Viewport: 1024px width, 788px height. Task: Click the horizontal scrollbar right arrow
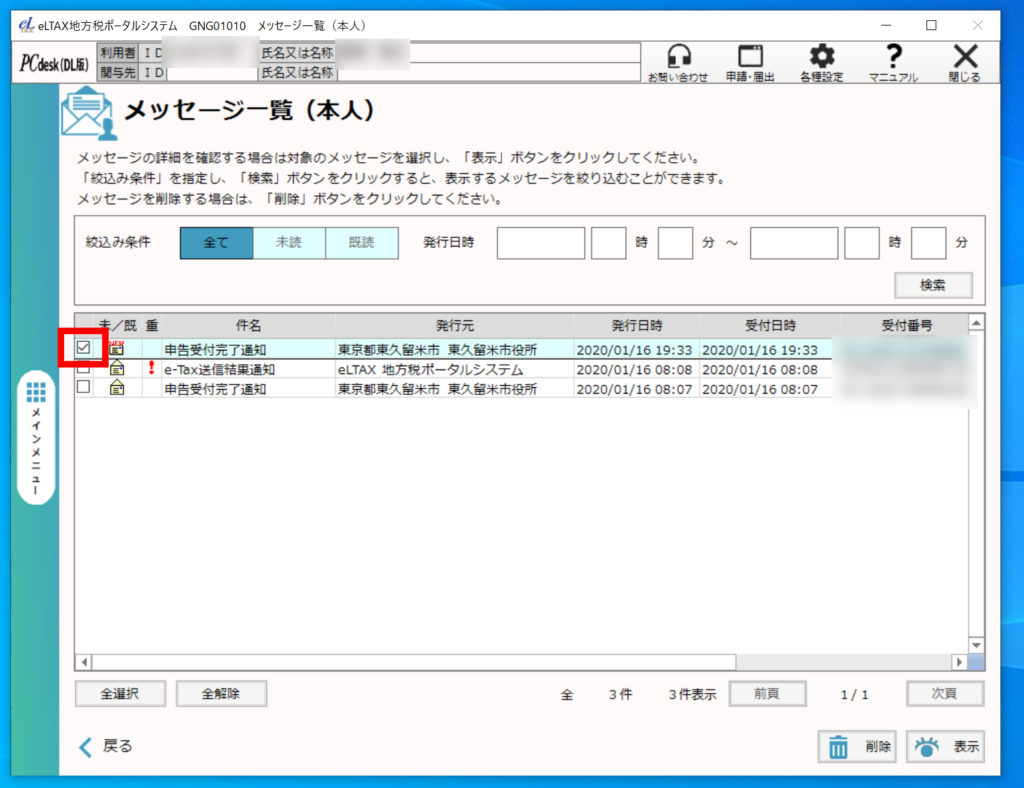click(x=959, y=662)
